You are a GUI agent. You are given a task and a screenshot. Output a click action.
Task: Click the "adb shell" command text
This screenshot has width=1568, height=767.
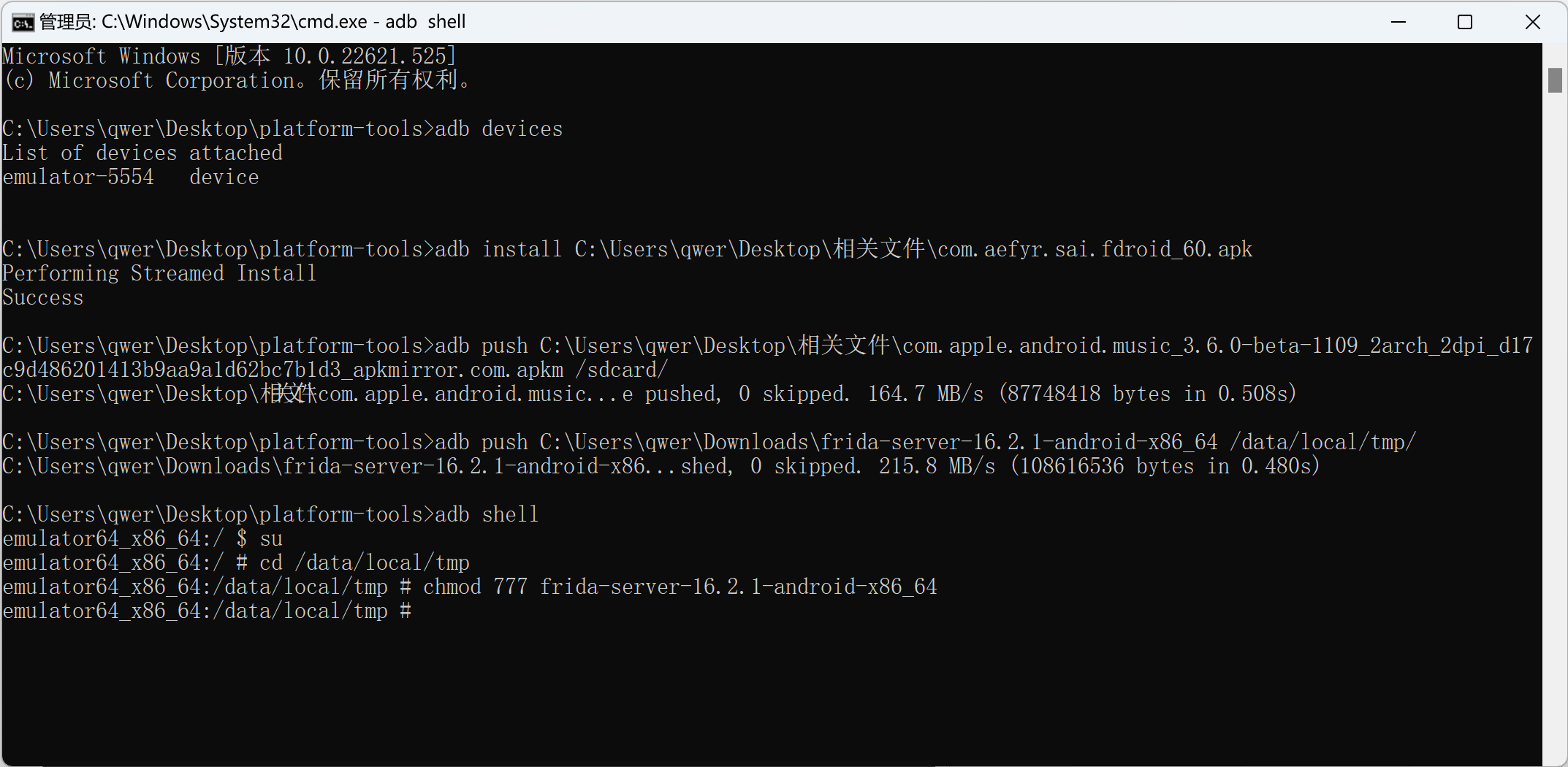pos(487,515)
